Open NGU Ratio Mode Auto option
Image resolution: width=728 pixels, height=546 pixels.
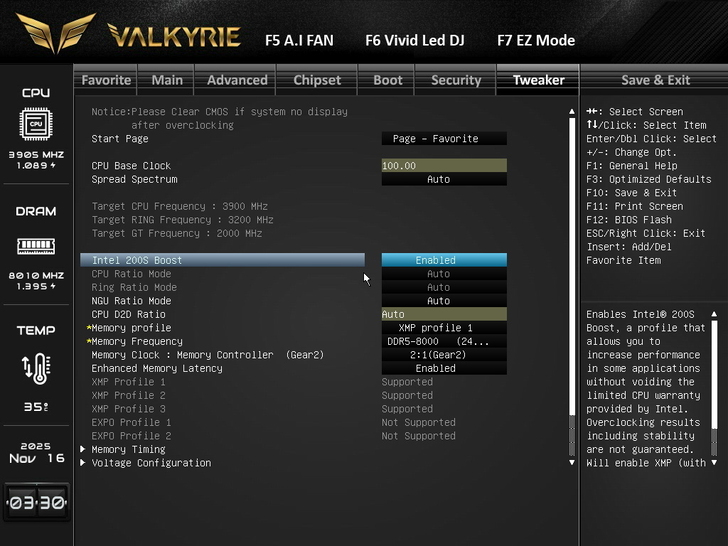(444, 301)
